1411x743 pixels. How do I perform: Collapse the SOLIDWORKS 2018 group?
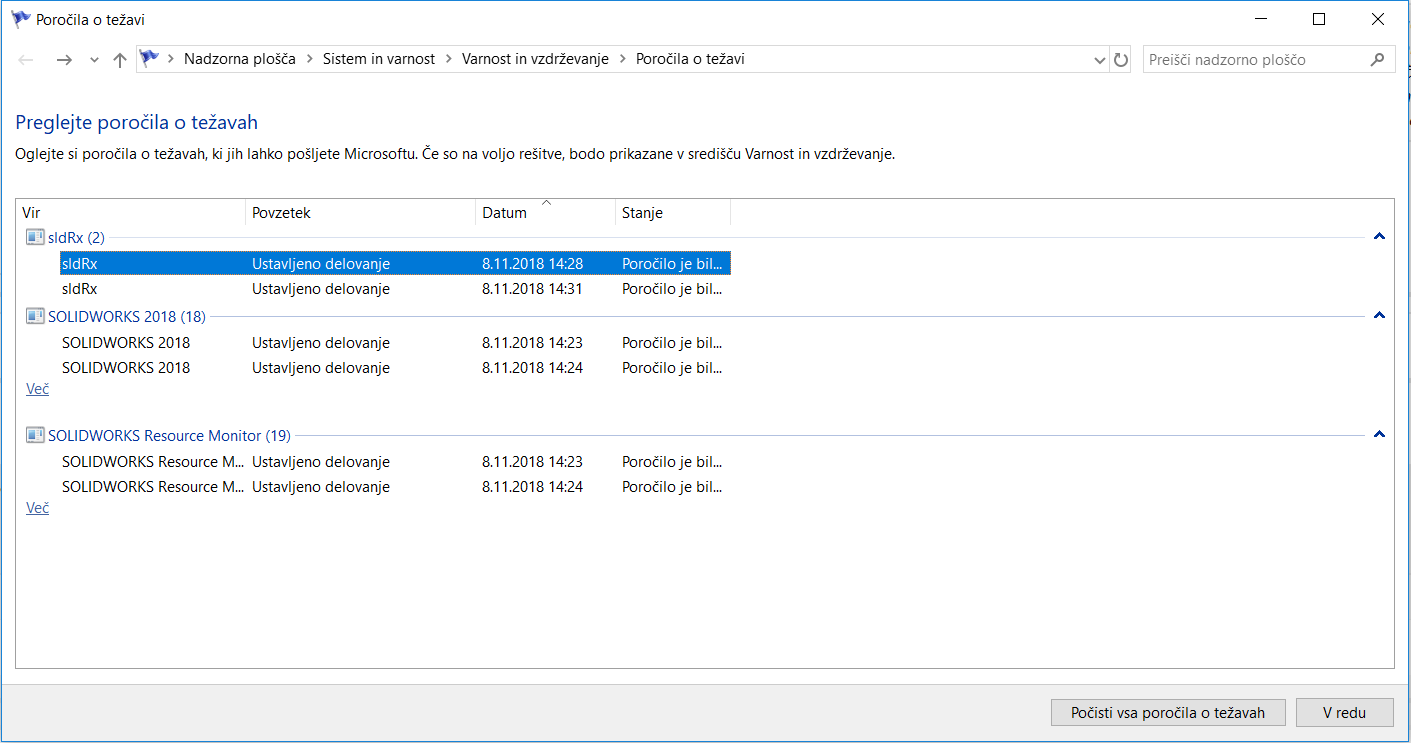[1379, 316]
